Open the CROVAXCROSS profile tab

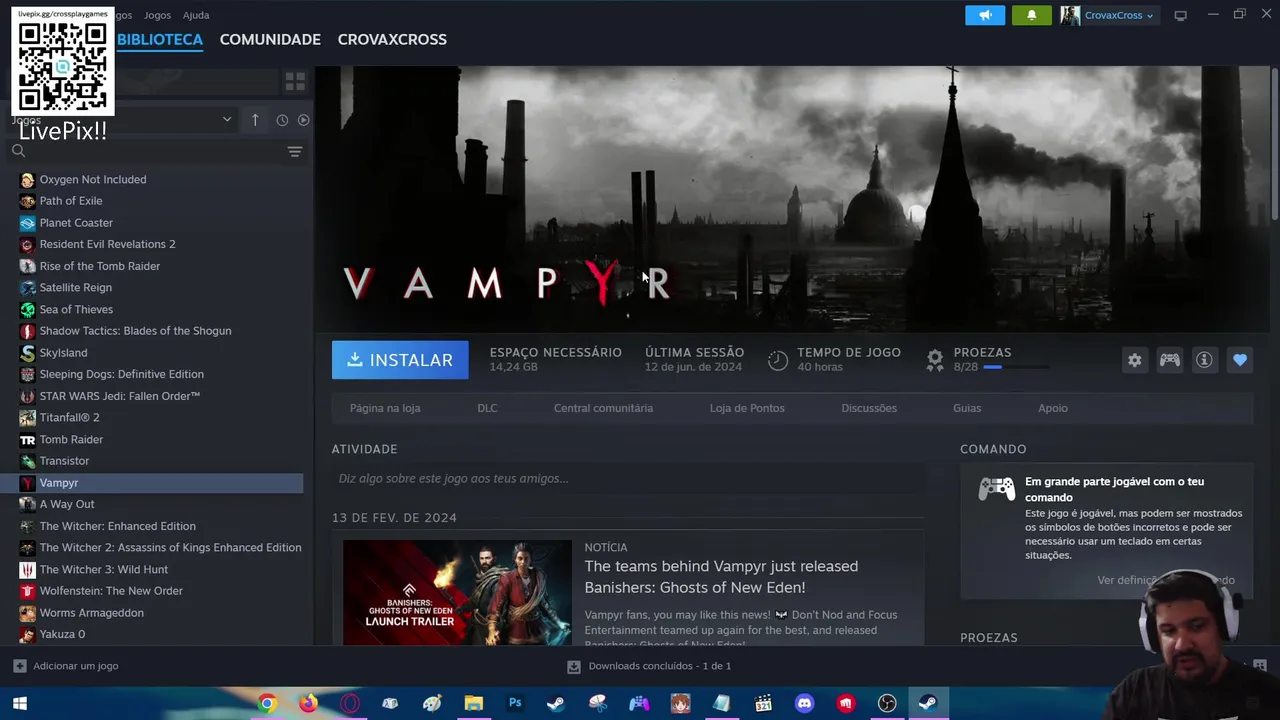pos(392,39)
